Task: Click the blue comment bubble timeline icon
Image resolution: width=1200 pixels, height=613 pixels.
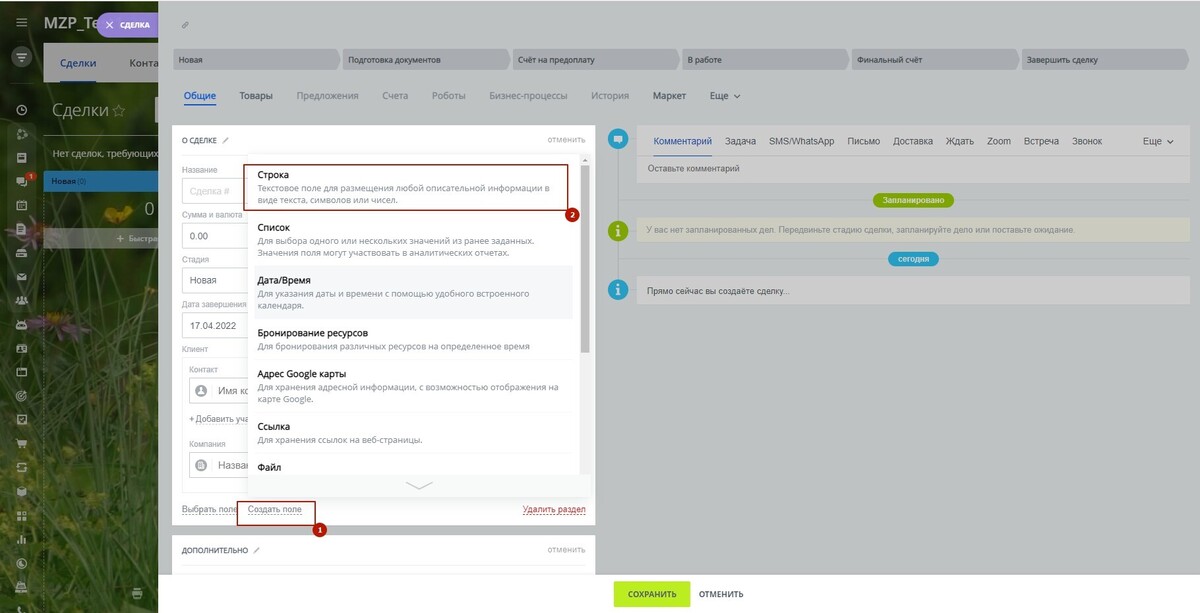Action: point(618,139)
